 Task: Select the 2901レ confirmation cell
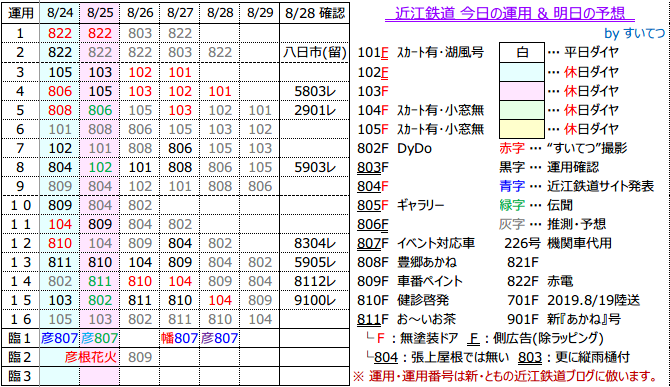click(x=314, y=110)
